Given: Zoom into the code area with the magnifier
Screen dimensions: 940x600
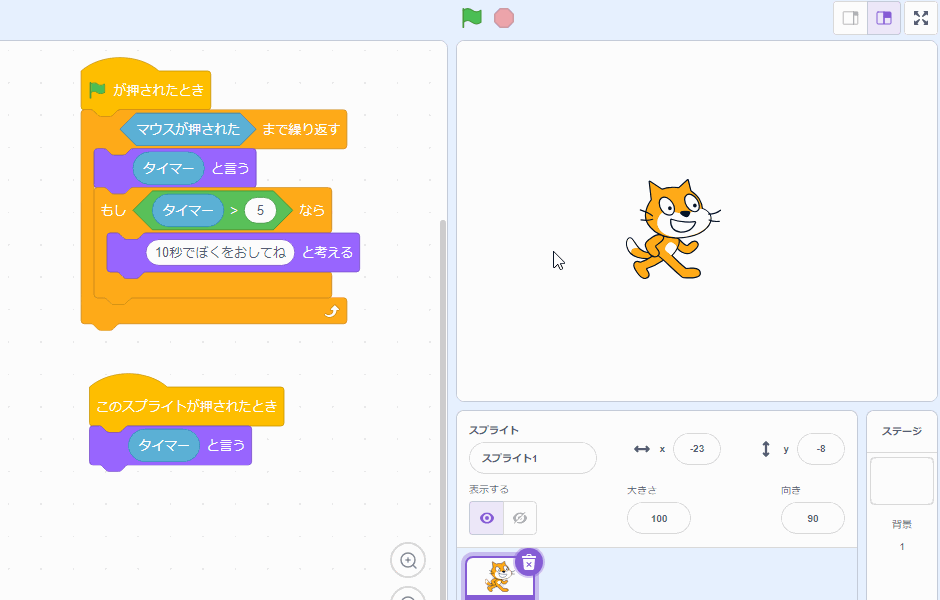Looking at the screenshot, I should click(407, 561).
